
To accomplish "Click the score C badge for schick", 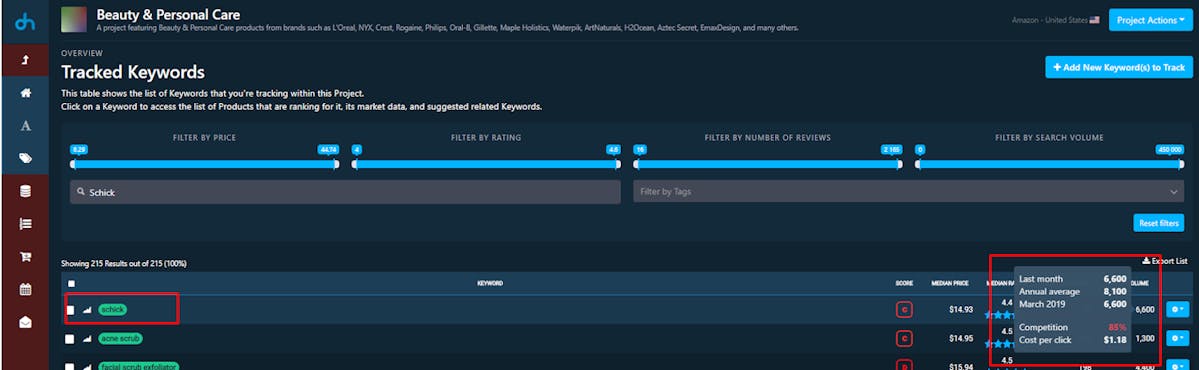I will point(905,310).
